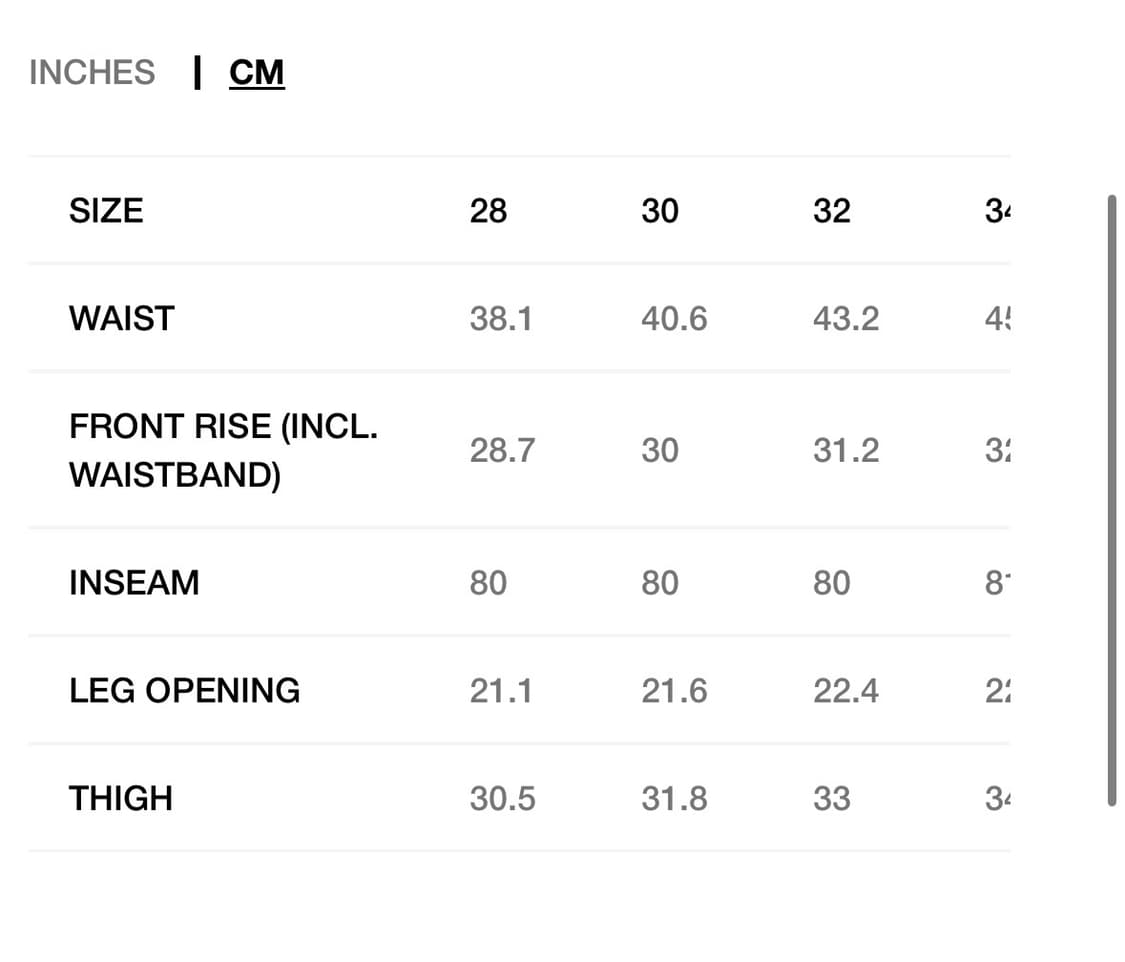
Task: Select the CM unit option
Action: [257, 73]
